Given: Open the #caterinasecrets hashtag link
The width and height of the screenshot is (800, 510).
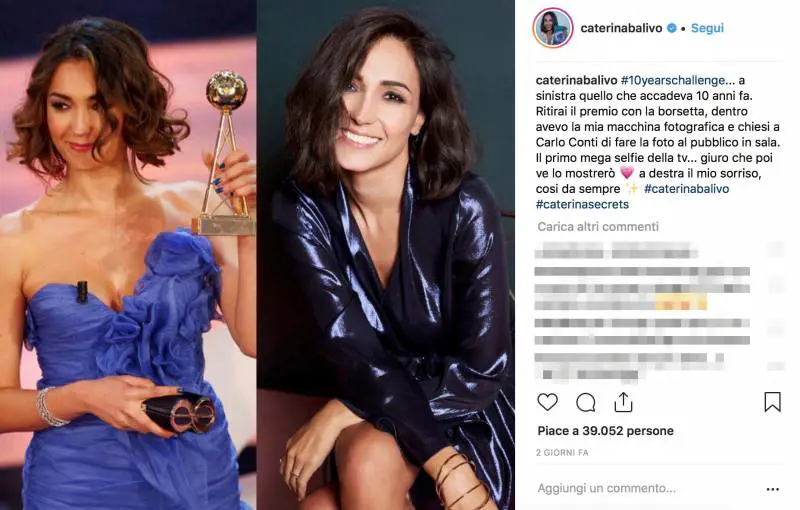Looking at the screenshot, I should 582,205.
